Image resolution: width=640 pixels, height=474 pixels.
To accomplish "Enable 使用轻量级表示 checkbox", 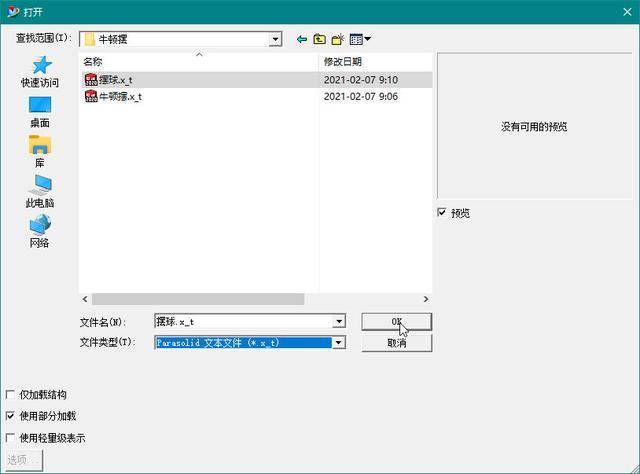I will point(10,438).
